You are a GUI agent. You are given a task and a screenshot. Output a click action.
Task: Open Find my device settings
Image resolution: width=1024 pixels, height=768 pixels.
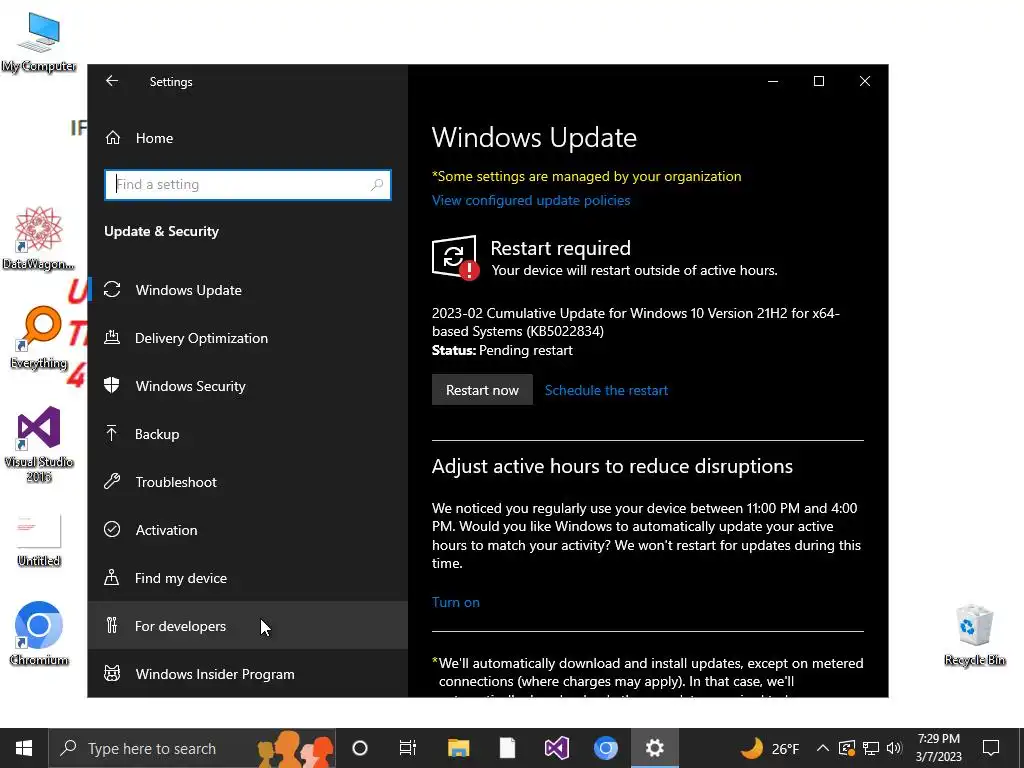coord(248,578)
